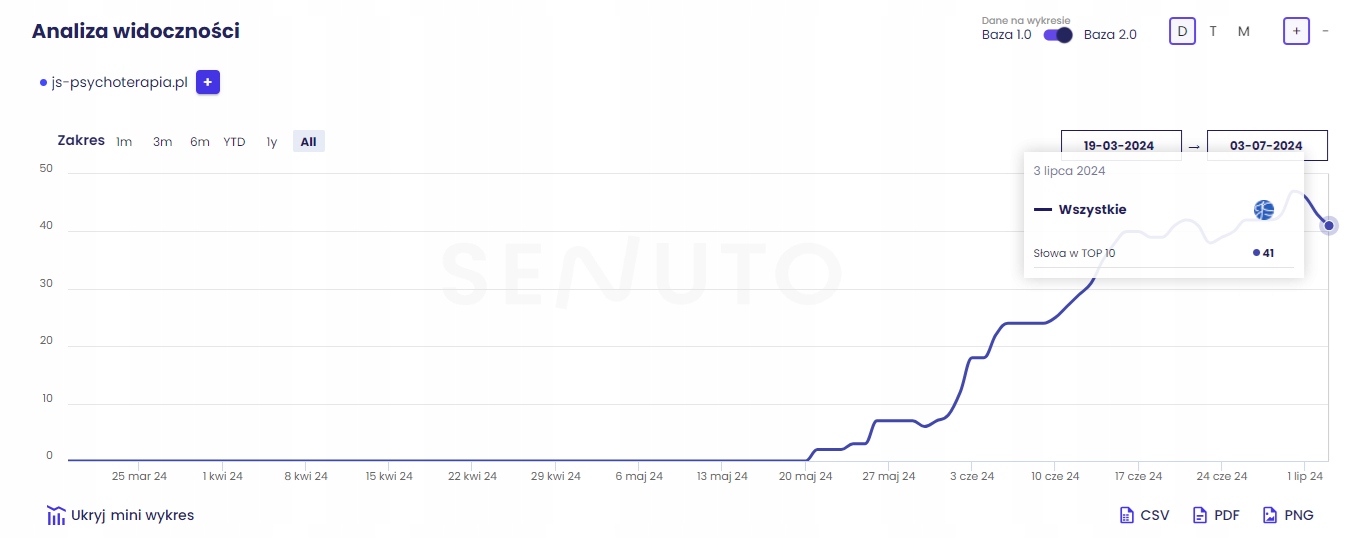Viewport: 1366px width, 538px height.
Task: Export the chart as CSV
Action: tap(1144, 516)
